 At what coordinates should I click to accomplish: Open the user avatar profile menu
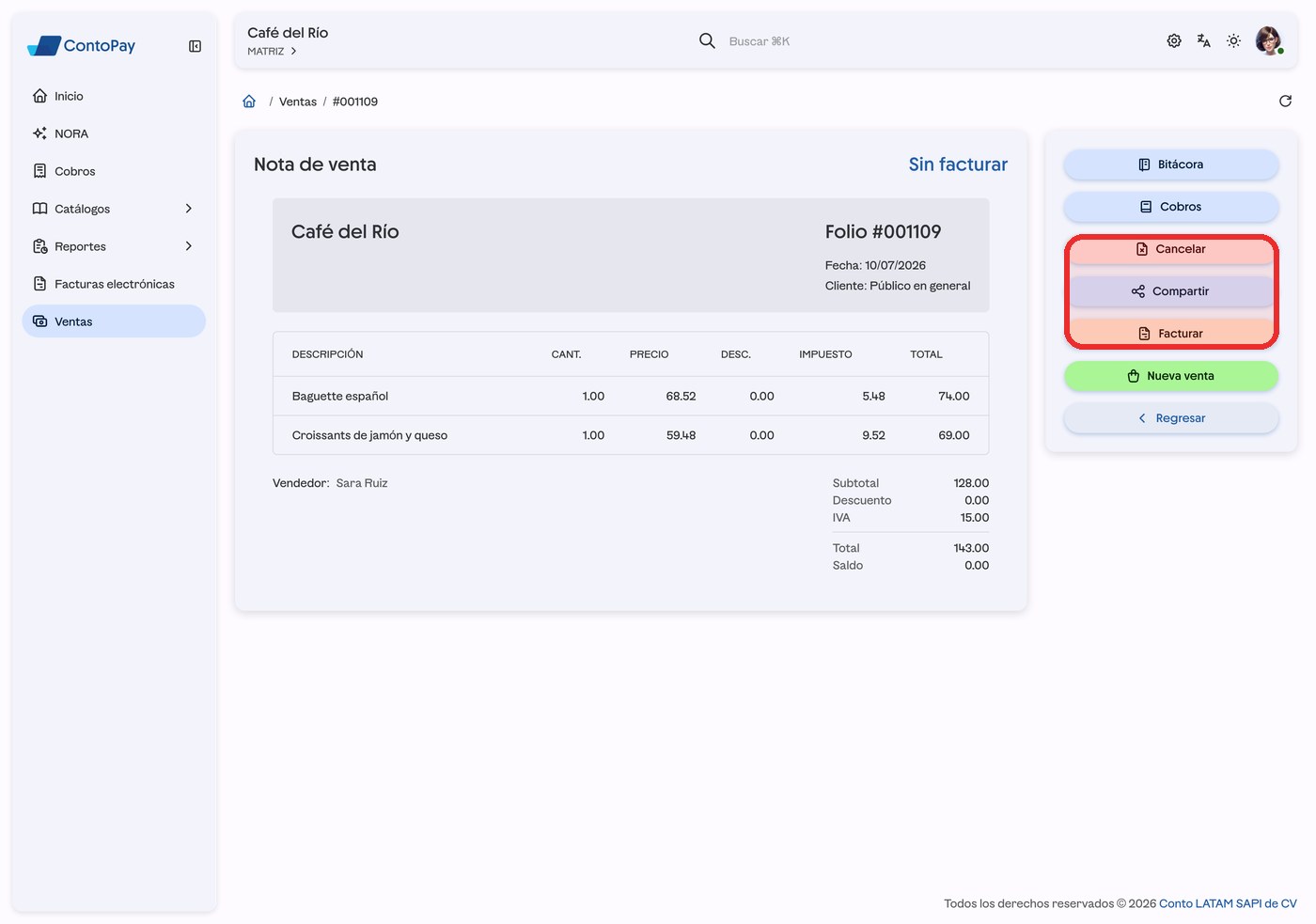[x=1269, y=41]
